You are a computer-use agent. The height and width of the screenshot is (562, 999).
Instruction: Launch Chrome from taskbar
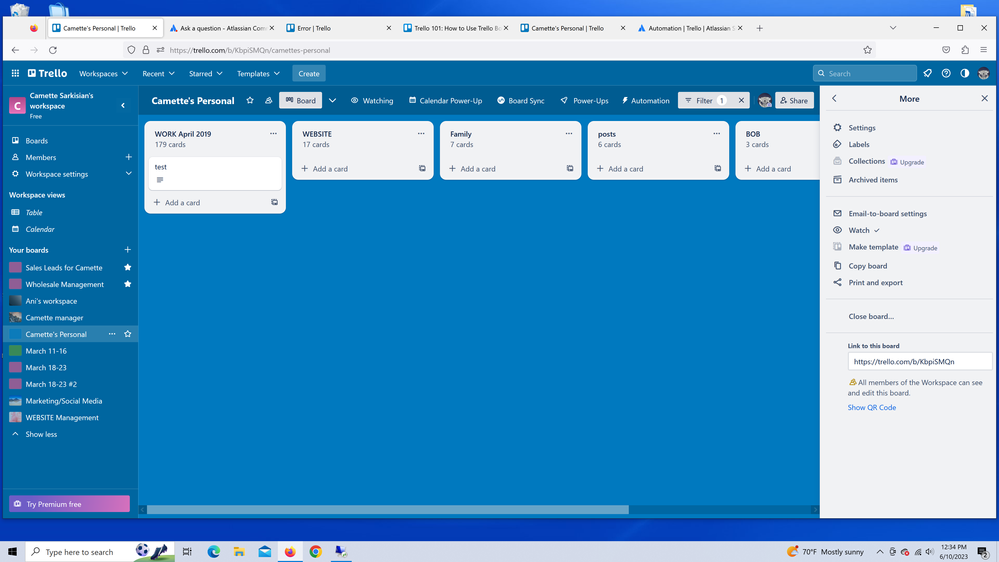pos(315,552)
